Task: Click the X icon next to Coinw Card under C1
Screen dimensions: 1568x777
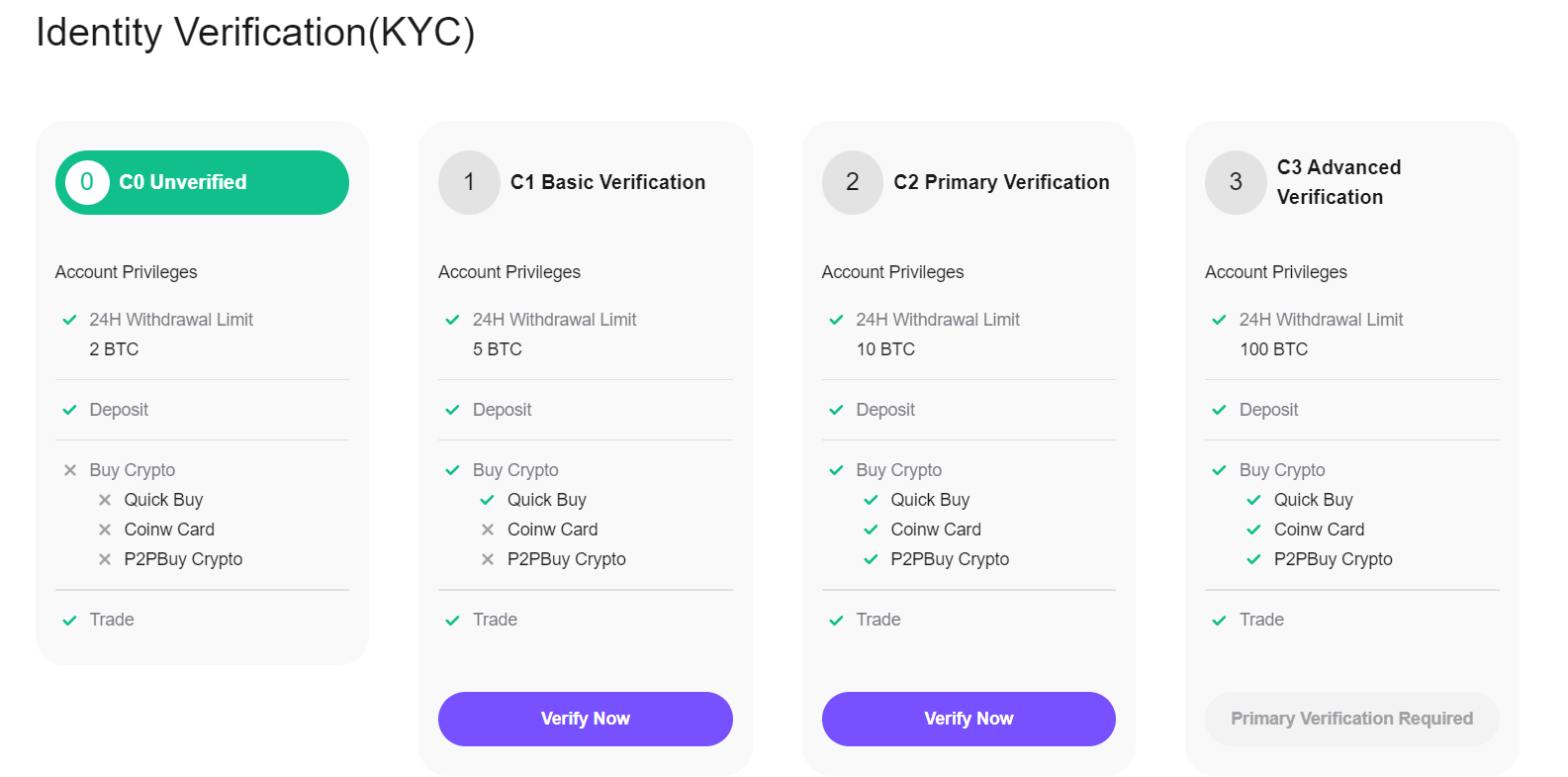Action: click(488, 530)
